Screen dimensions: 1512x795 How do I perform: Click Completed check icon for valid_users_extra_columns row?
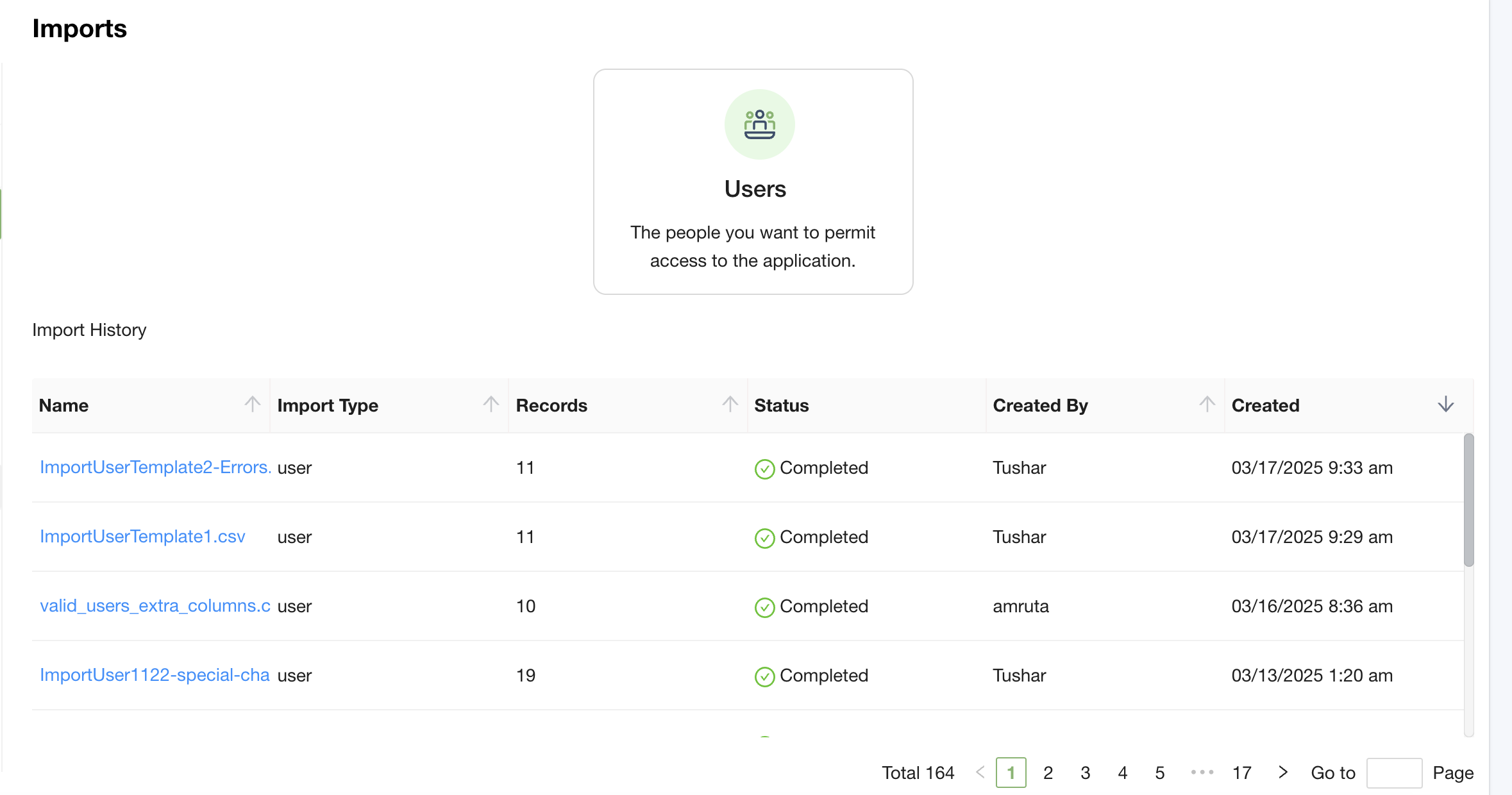tap(764, 607)
